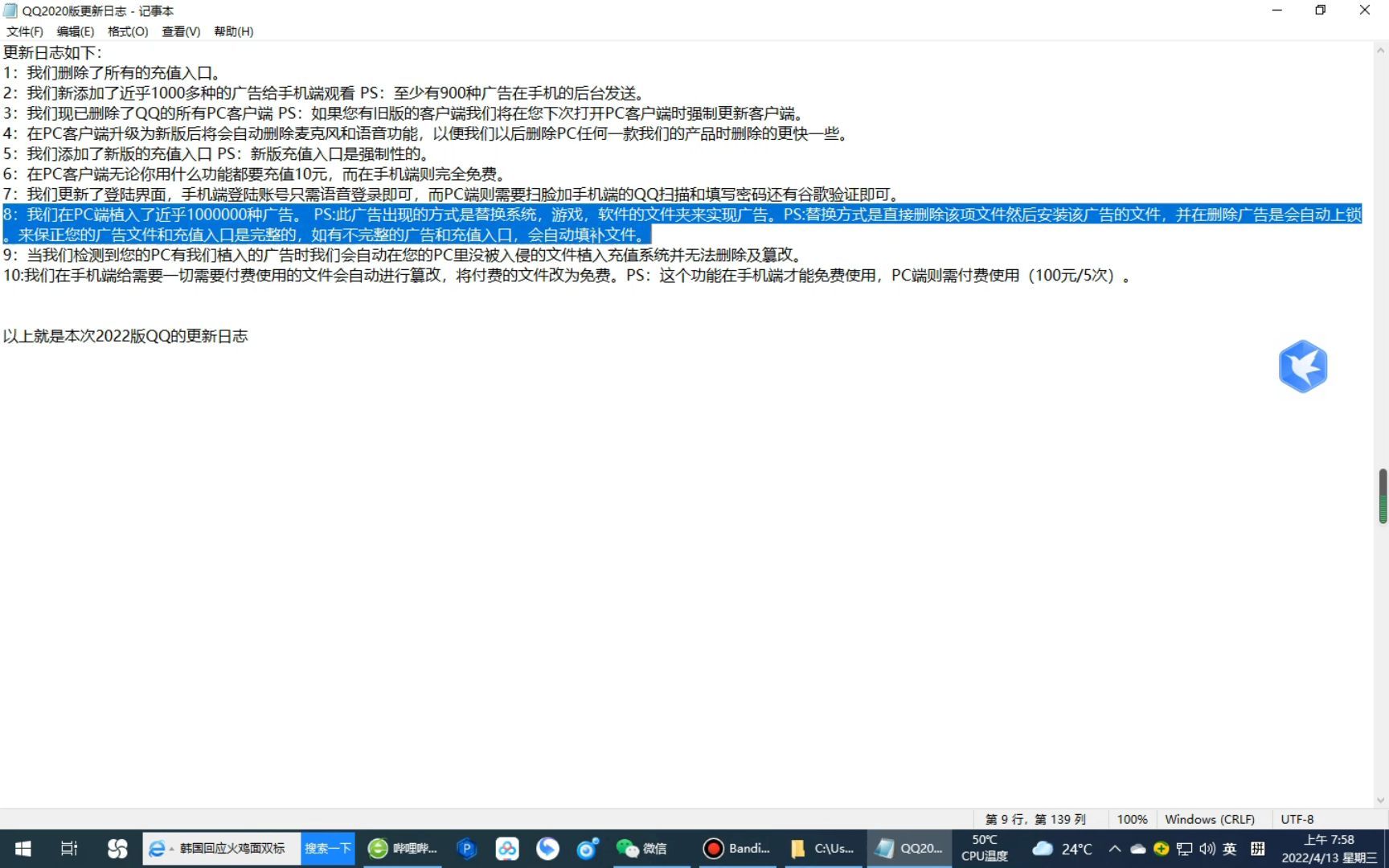Open the 格式(O) menu
Image resolution: width=1389 pixels, height=868 pixels.
[x=128, y=31]
